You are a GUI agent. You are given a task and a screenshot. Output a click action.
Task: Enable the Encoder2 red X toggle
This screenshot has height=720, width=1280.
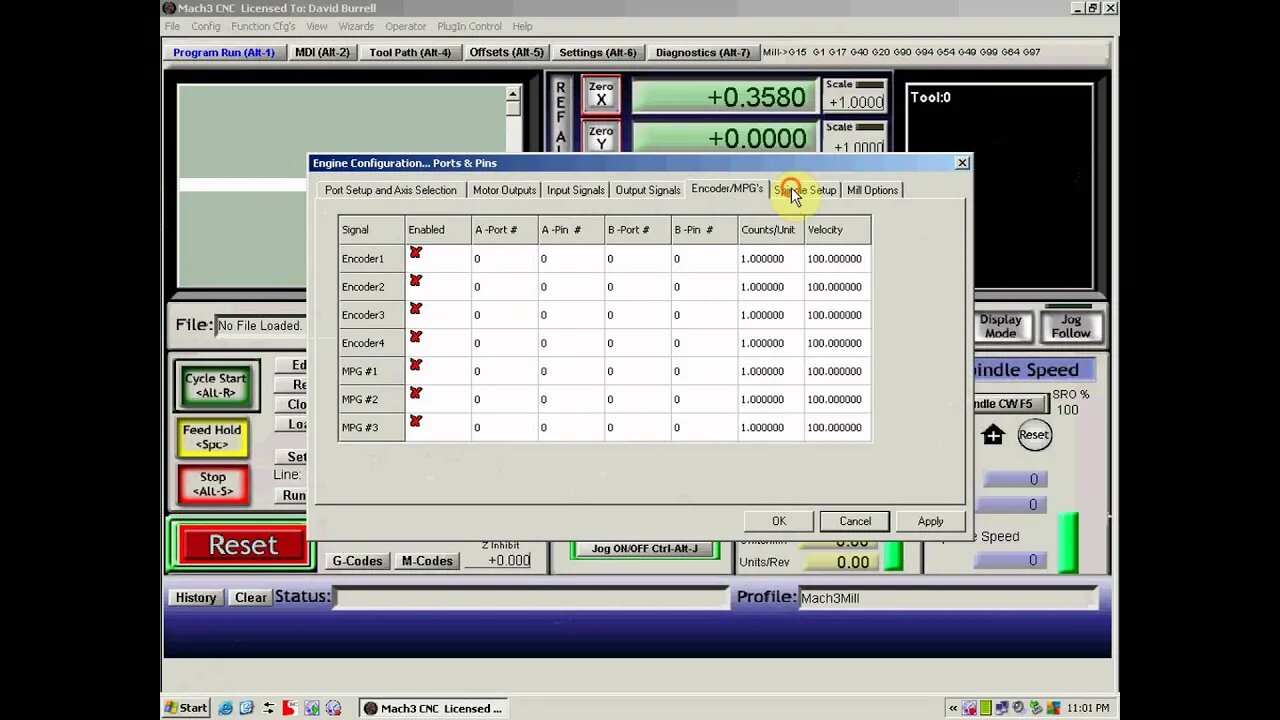coord(416,281)
